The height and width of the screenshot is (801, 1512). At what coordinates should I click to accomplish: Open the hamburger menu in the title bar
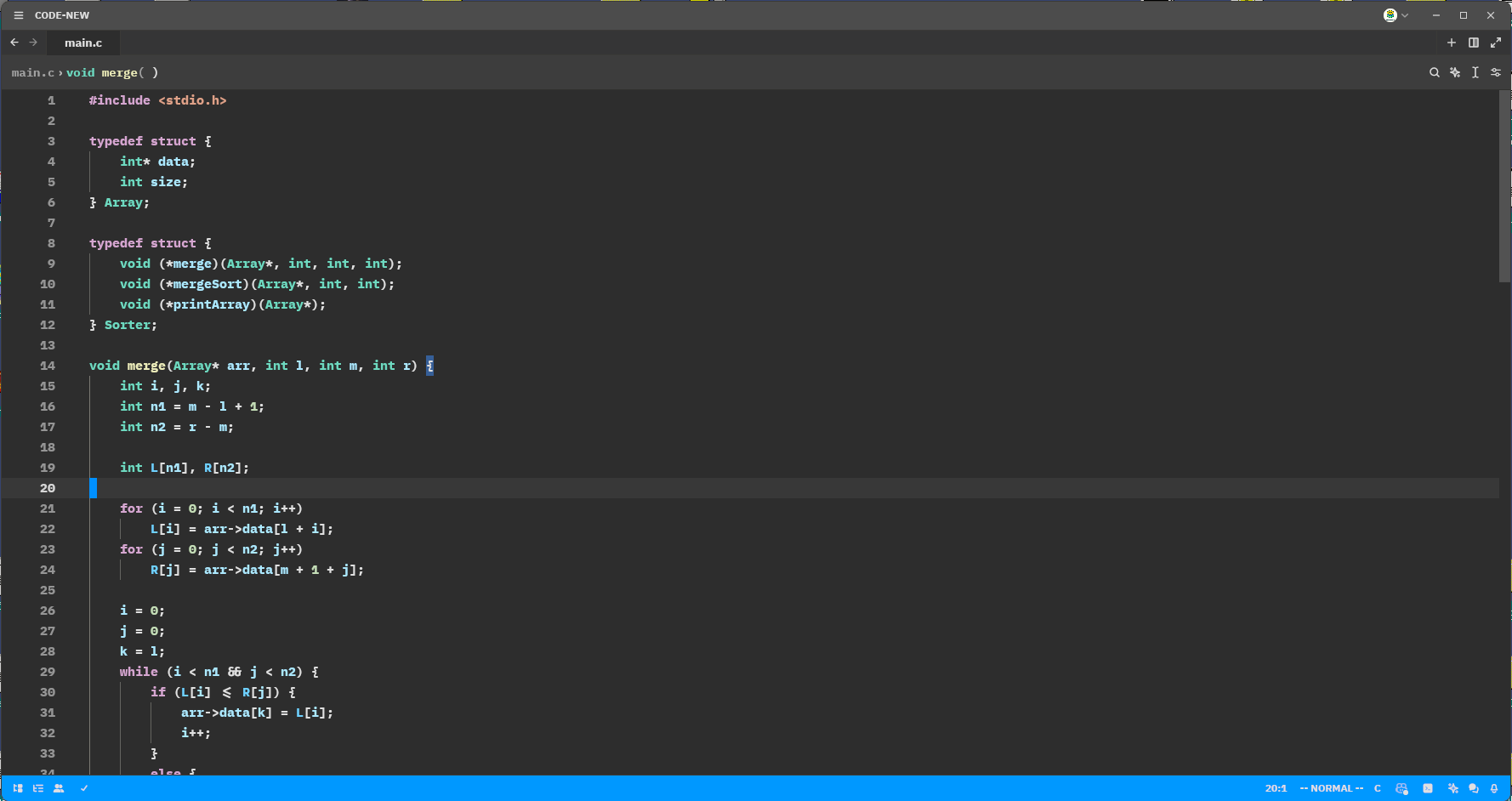(18, 14)
